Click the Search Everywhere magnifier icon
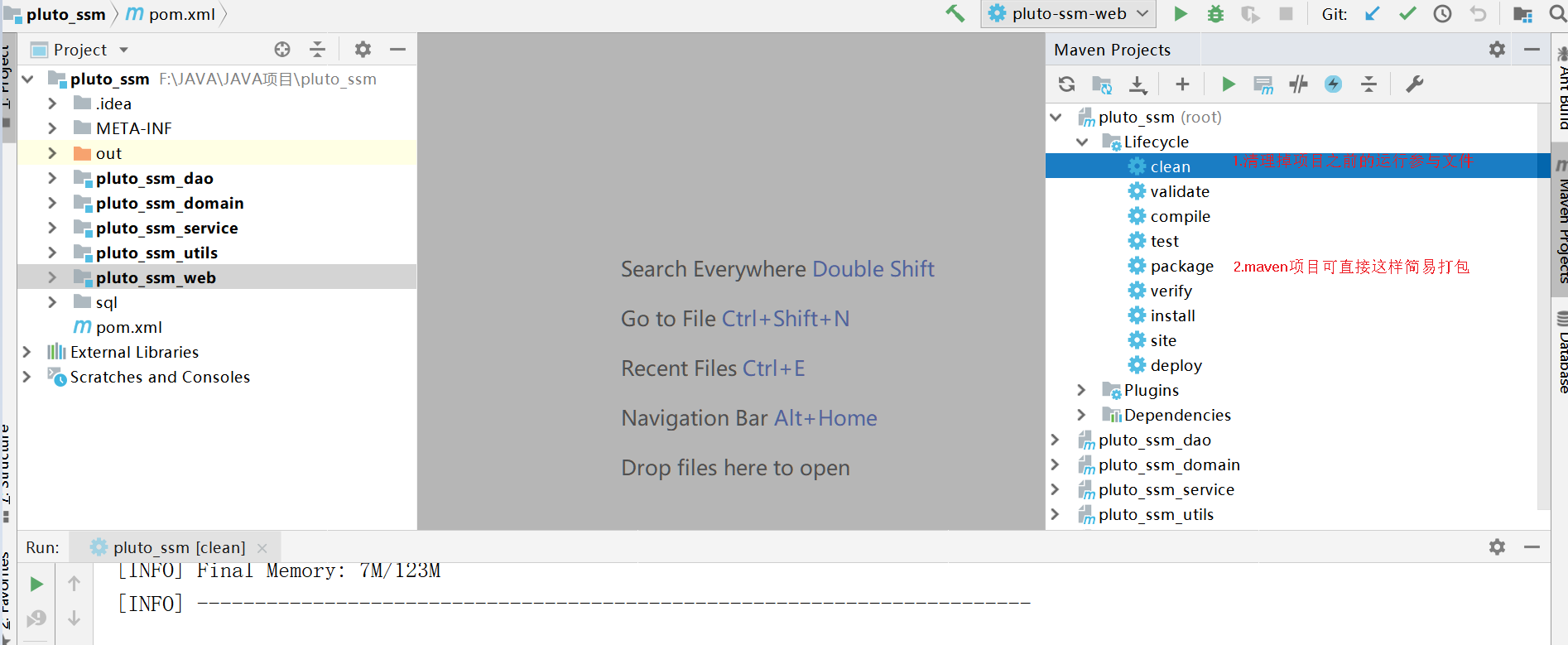Screen dimensions: 1568x645 (x=1557, y=14)
